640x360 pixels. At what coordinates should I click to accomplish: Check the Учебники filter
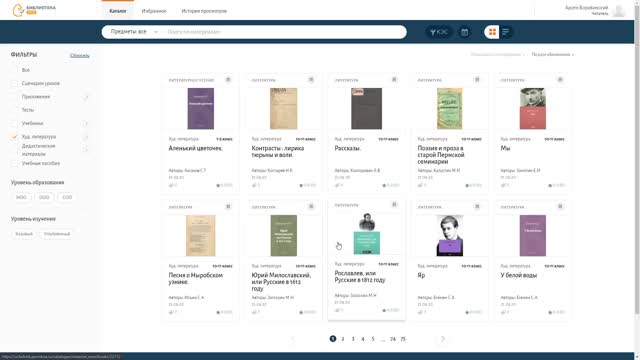pos(14,123)
